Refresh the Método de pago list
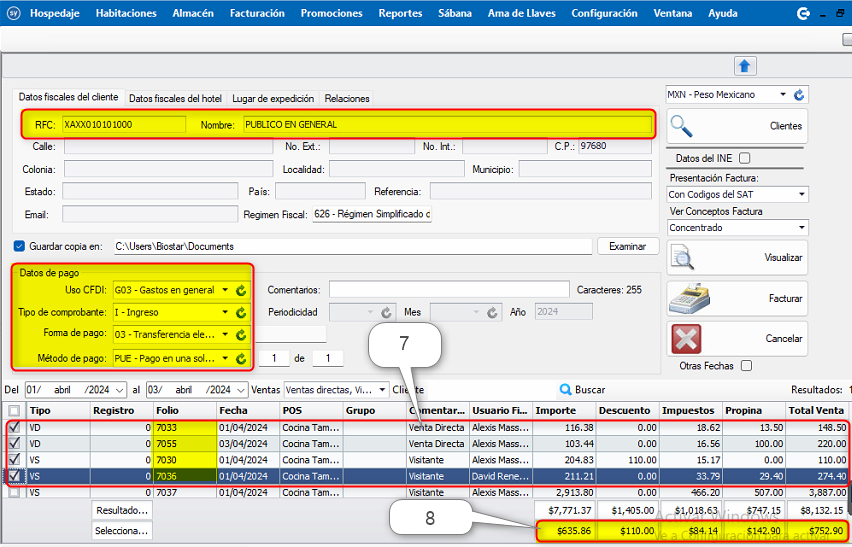 coord(241,358)
